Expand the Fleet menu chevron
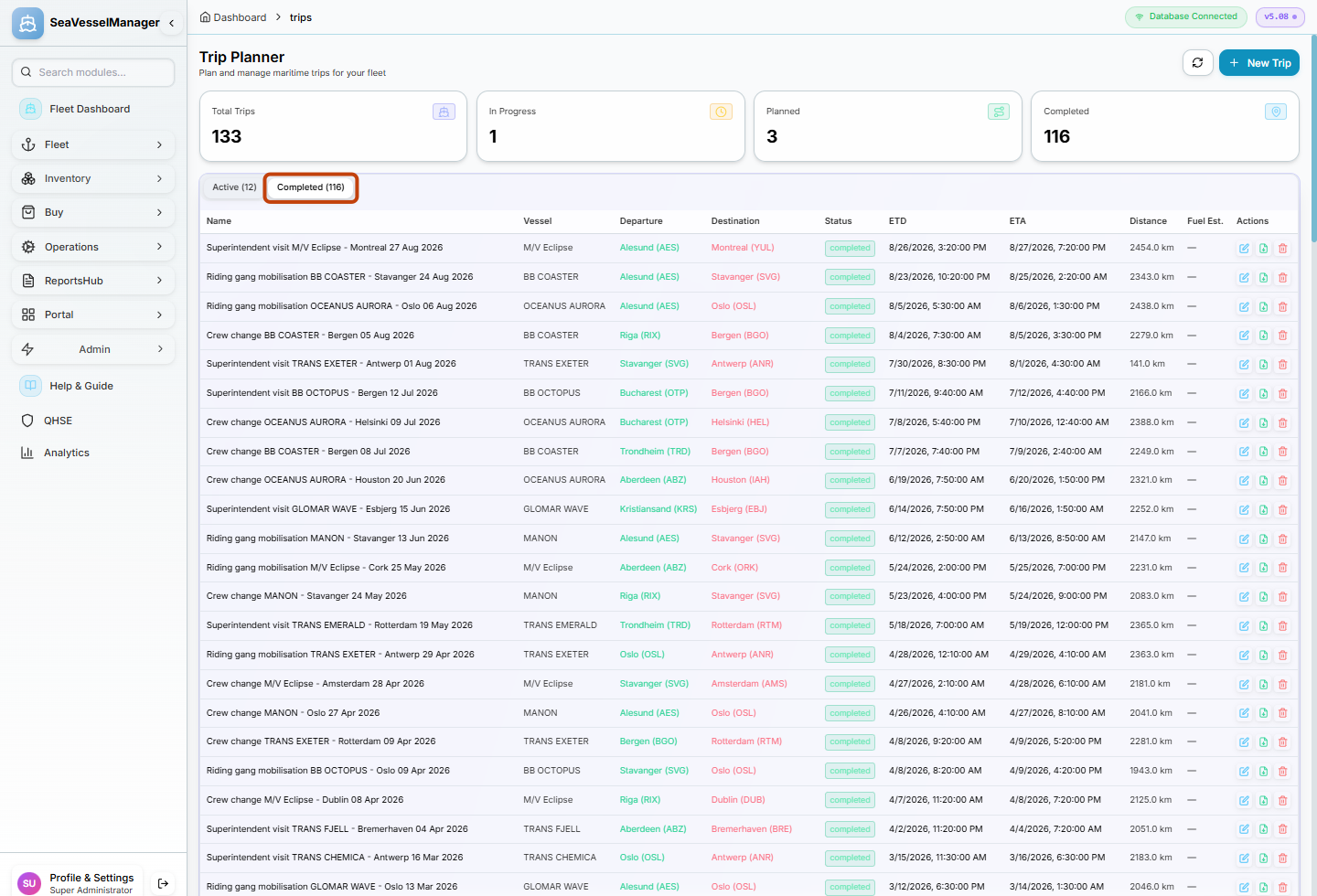 [x=159, y=144]
